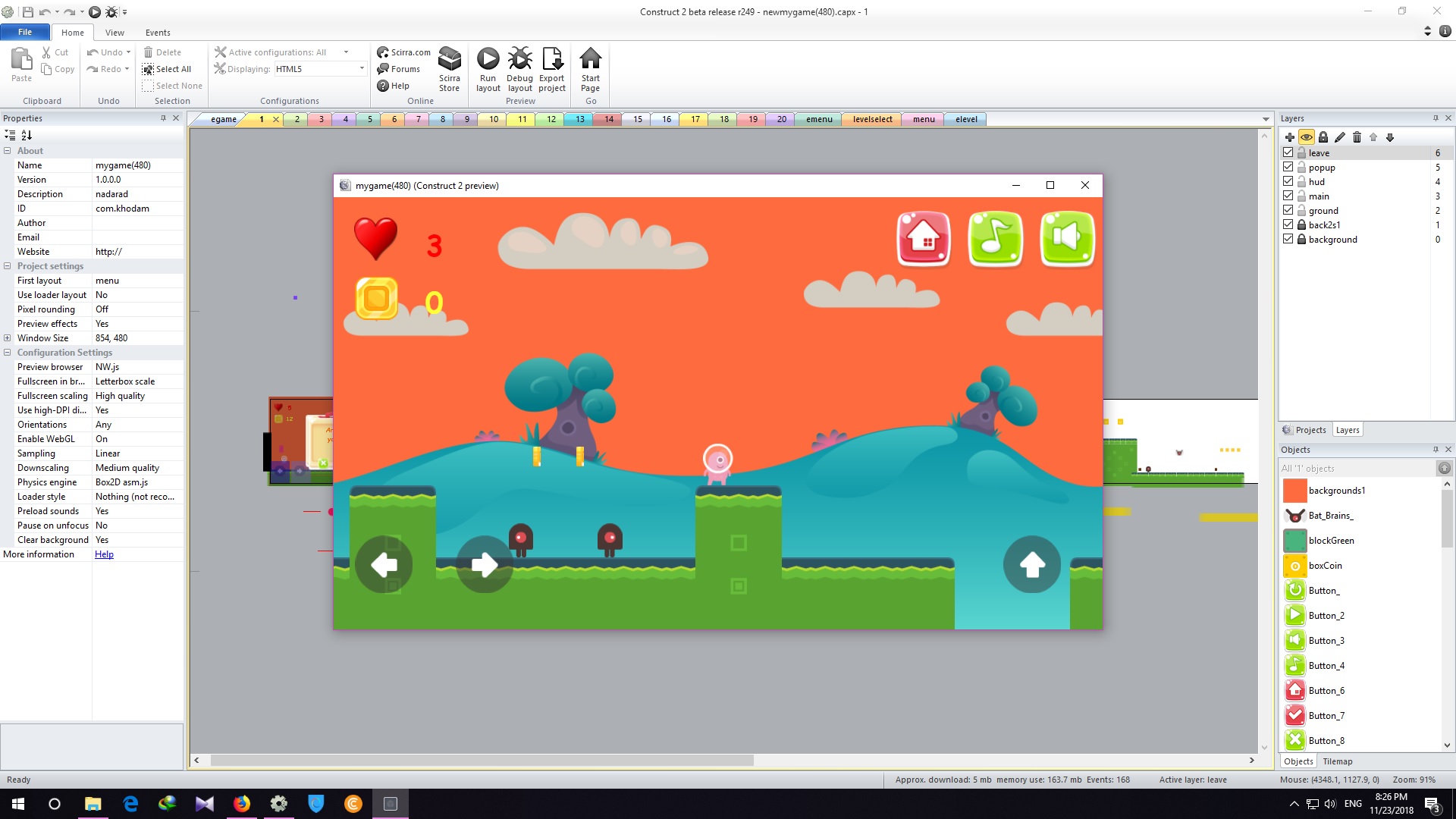Open Undo history dropdown arrow in ribbon
The image size is (1456, 819).
click(x=128, y=52)
